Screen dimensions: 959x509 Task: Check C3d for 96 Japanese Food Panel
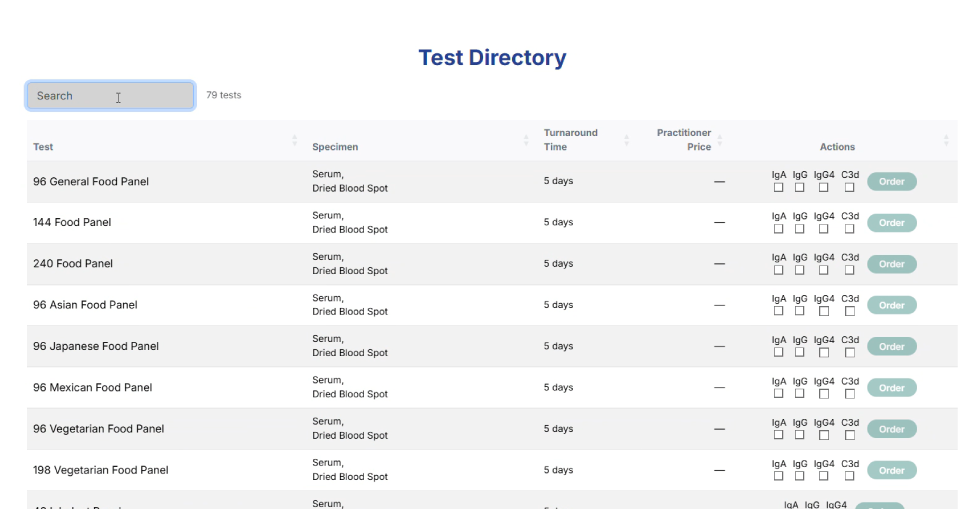click(850, 353)
